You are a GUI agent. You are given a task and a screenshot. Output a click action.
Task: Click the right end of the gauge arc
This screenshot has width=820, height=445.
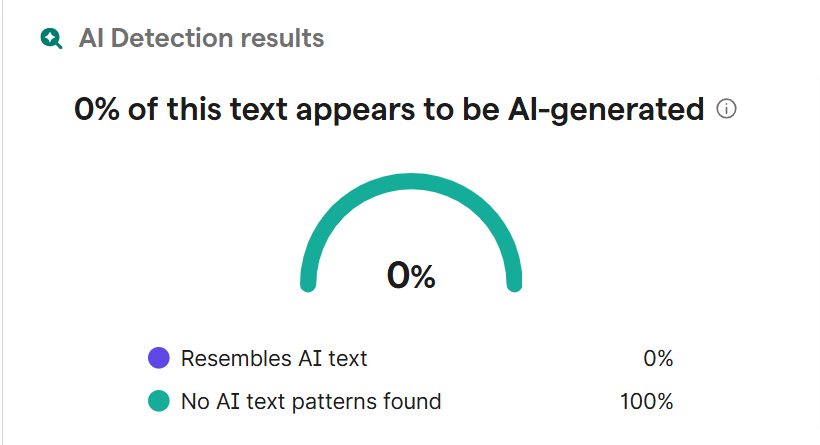tap(515, 282)
